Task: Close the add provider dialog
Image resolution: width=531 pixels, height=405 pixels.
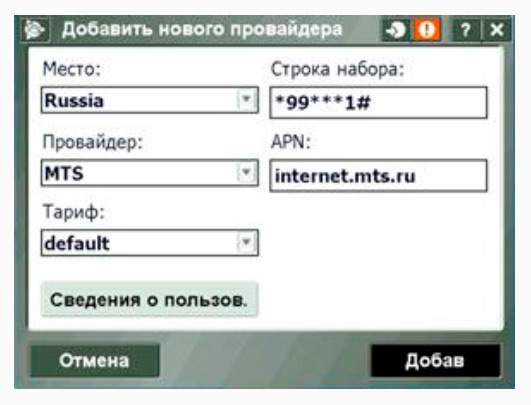Action: [x=496, y=30]
